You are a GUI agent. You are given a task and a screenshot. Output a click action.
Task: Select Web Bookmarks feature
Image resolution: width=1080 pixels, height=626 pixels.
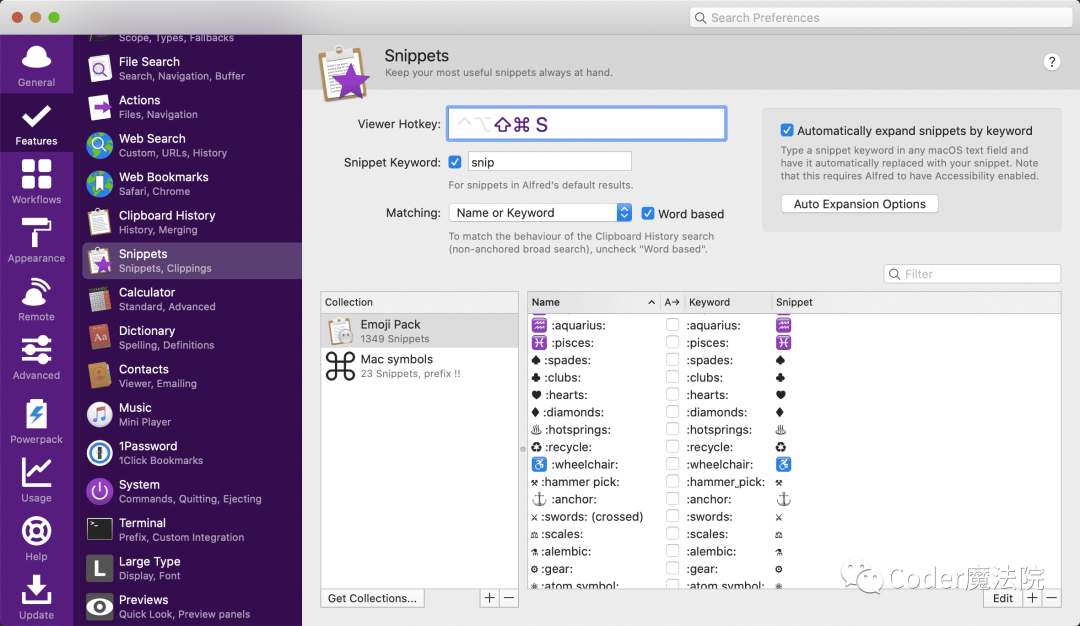[x=192, y=184]
